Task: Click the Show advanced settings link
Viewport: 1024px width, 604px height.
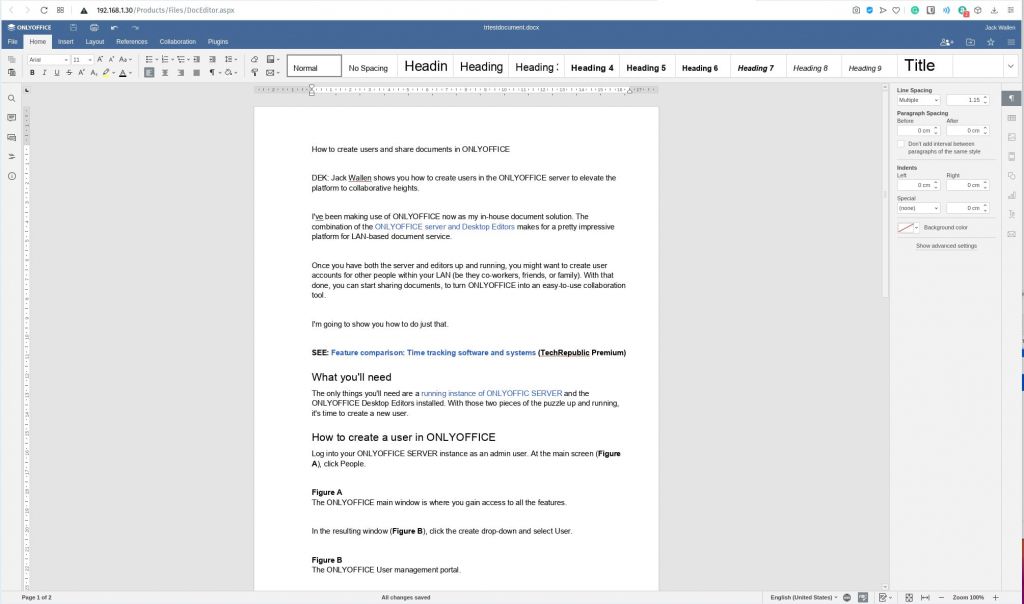Action: (x=946, y=244)
